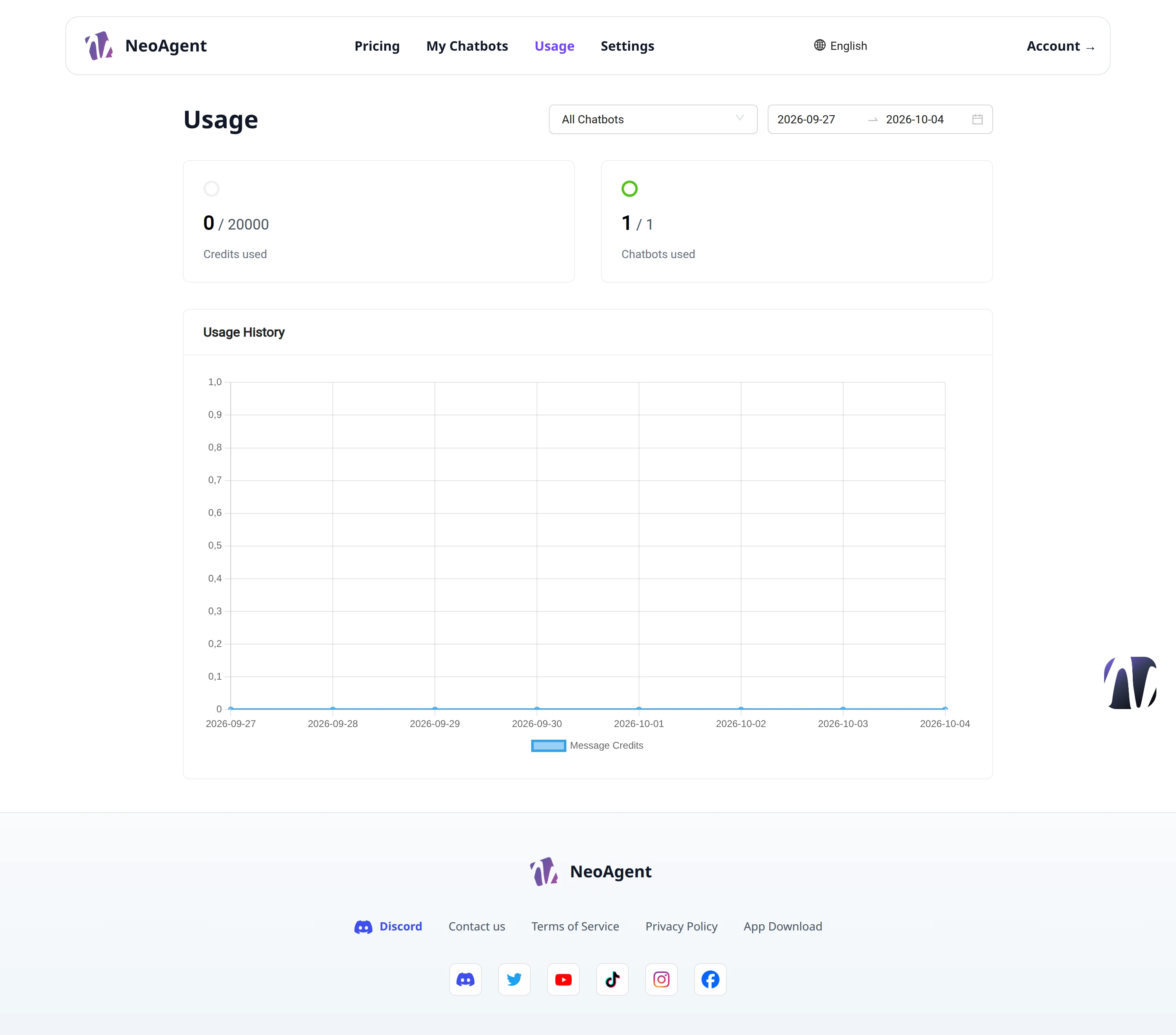
Task: Click the globe language icon
Action: pos(819,45)
